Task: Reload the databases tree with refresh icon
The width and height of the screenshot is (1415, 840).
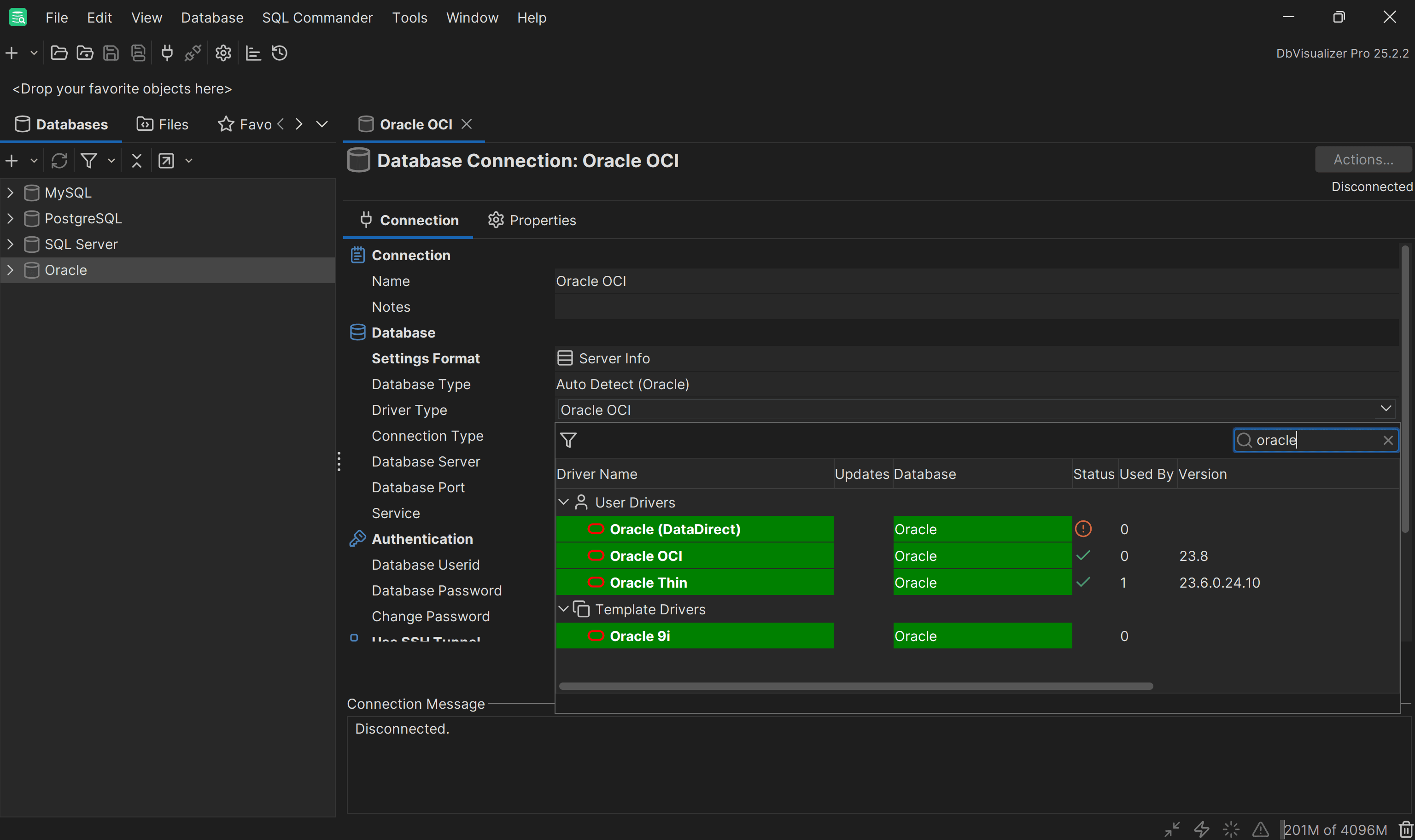Action: 59,161
